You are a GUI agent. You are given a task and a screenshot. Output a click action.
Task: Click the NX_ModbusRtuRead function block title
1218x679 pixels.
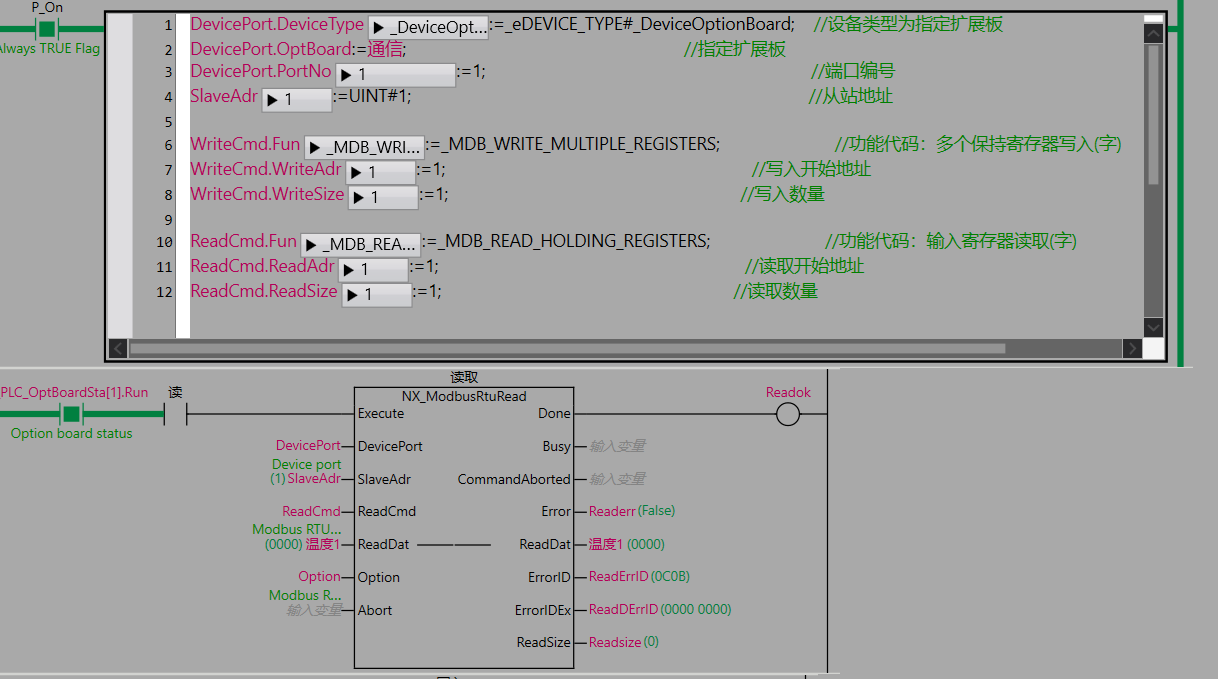click(464, 396)
